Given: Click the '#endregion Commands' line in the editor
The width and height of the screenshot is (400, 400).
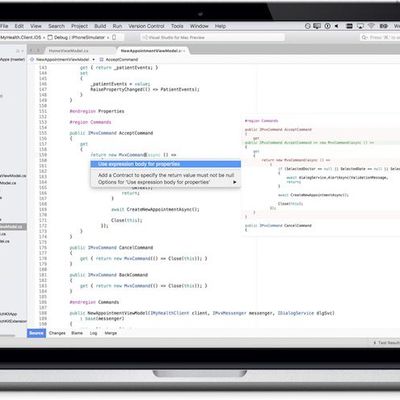Looking at the screenshot, I should (x=94, y=302).
